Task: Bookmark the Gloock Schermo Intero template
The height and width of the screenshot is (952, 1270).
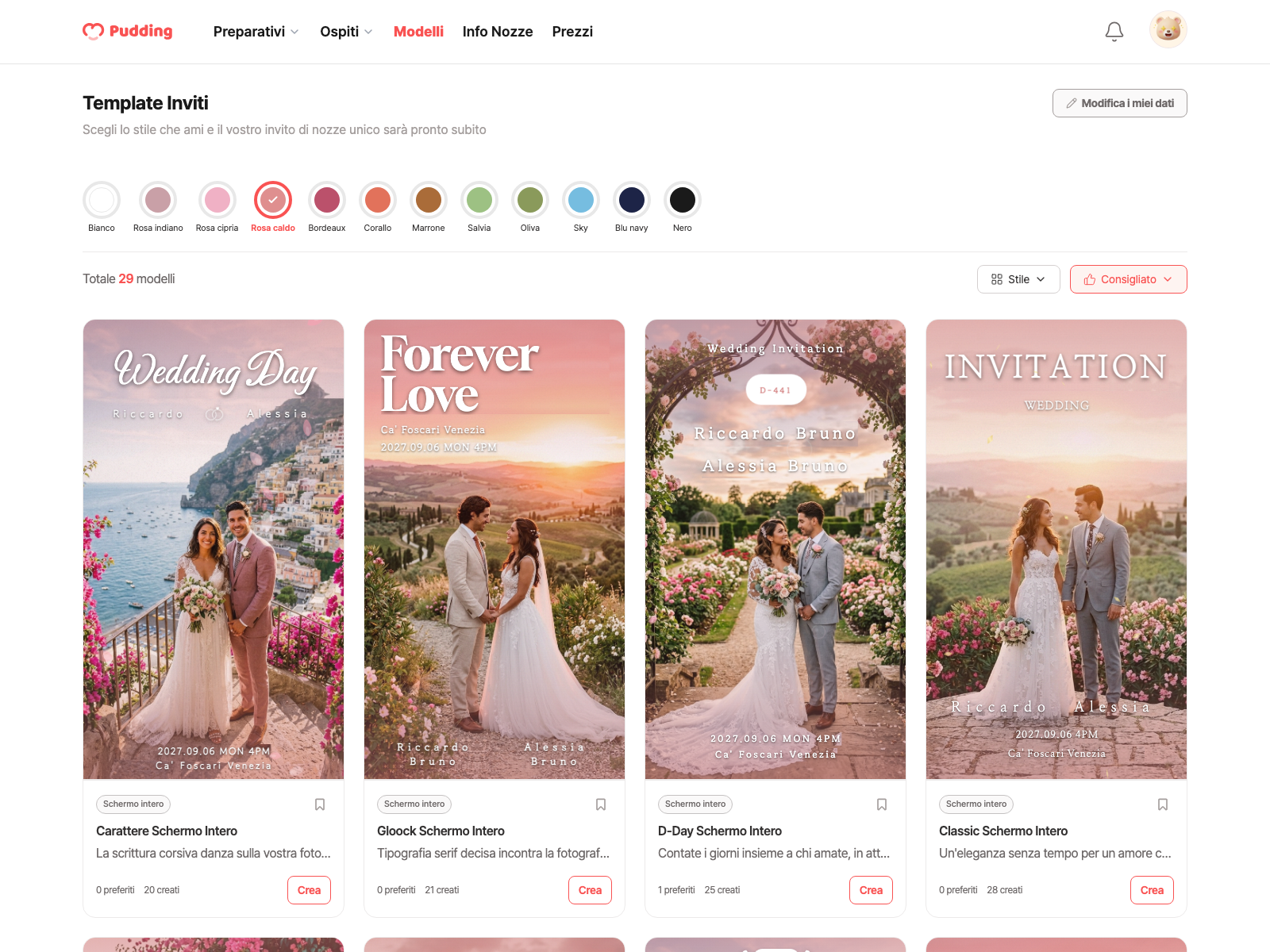Action: point(601,804)
